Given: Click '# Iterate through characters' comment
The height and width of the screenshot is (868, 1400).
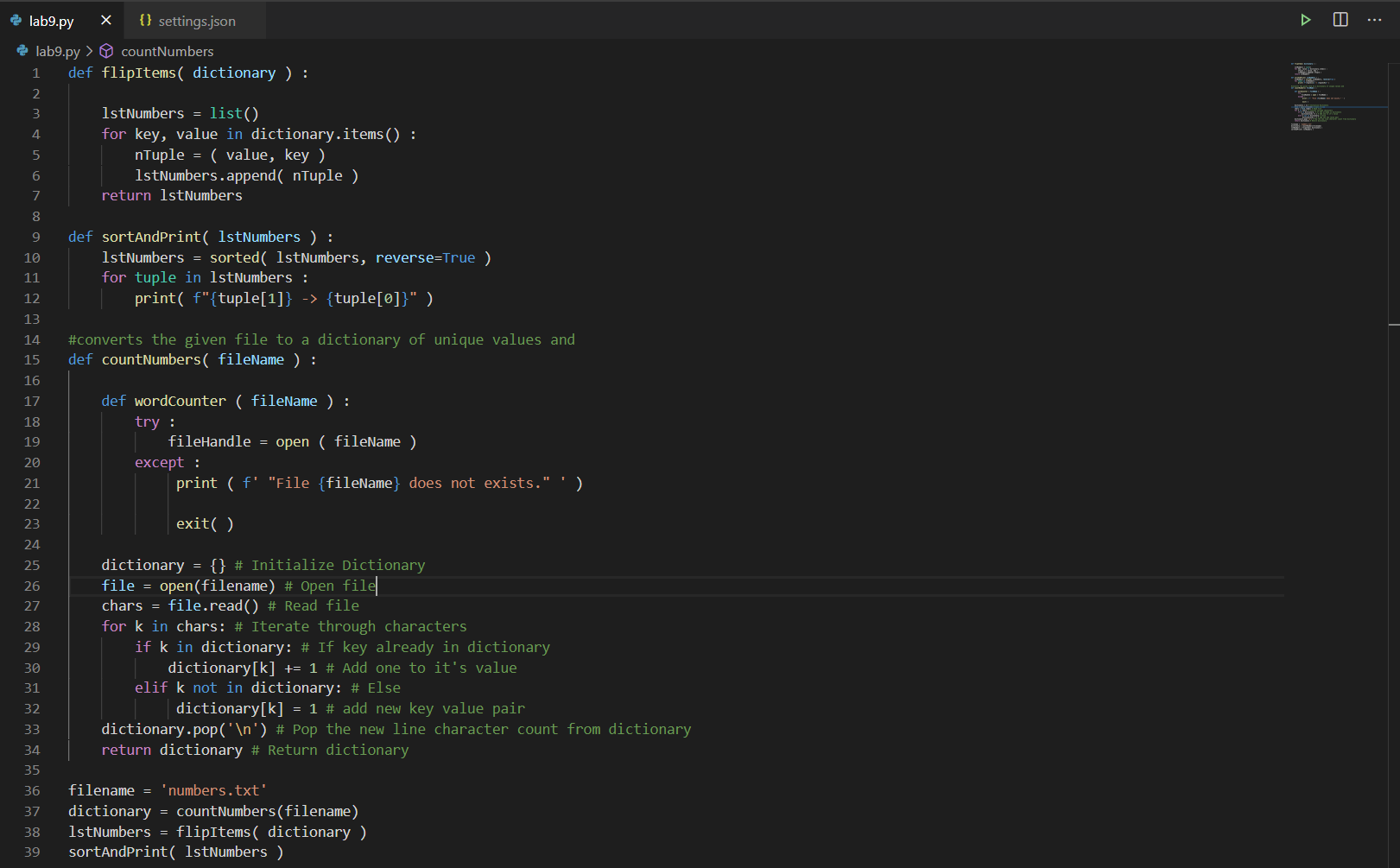Looking at the screenshot, I should (x=351, y=626).
